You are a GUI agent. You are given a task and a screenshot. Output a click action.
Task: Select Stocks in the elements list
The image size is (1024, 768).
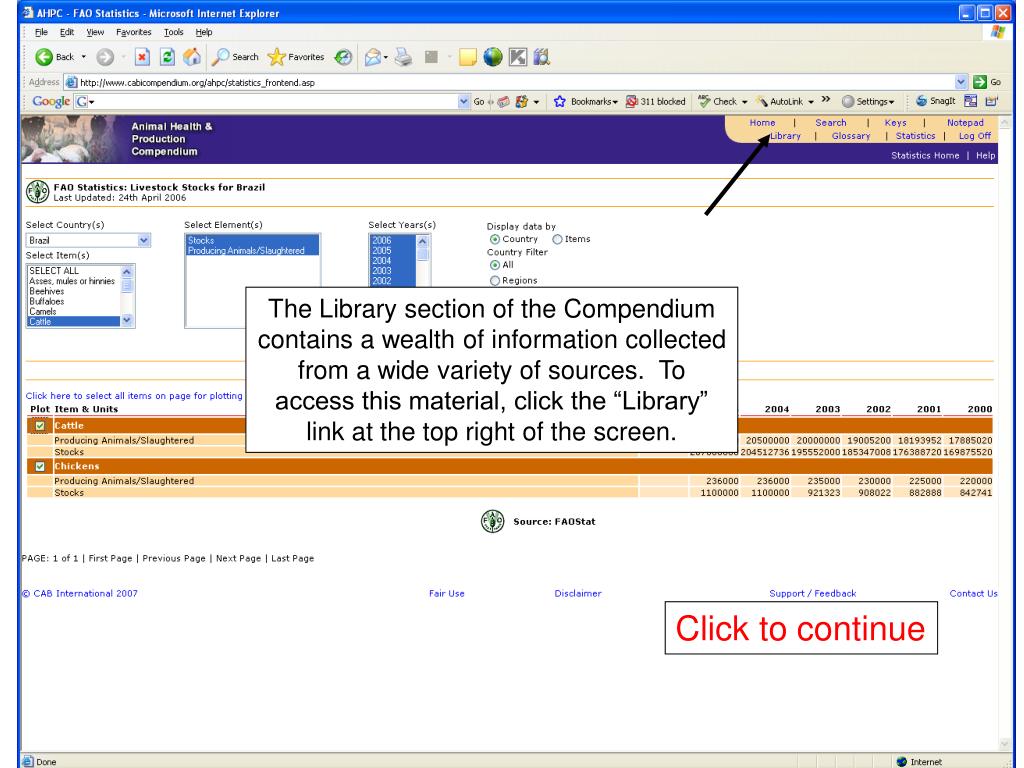[x=253, y=240]
